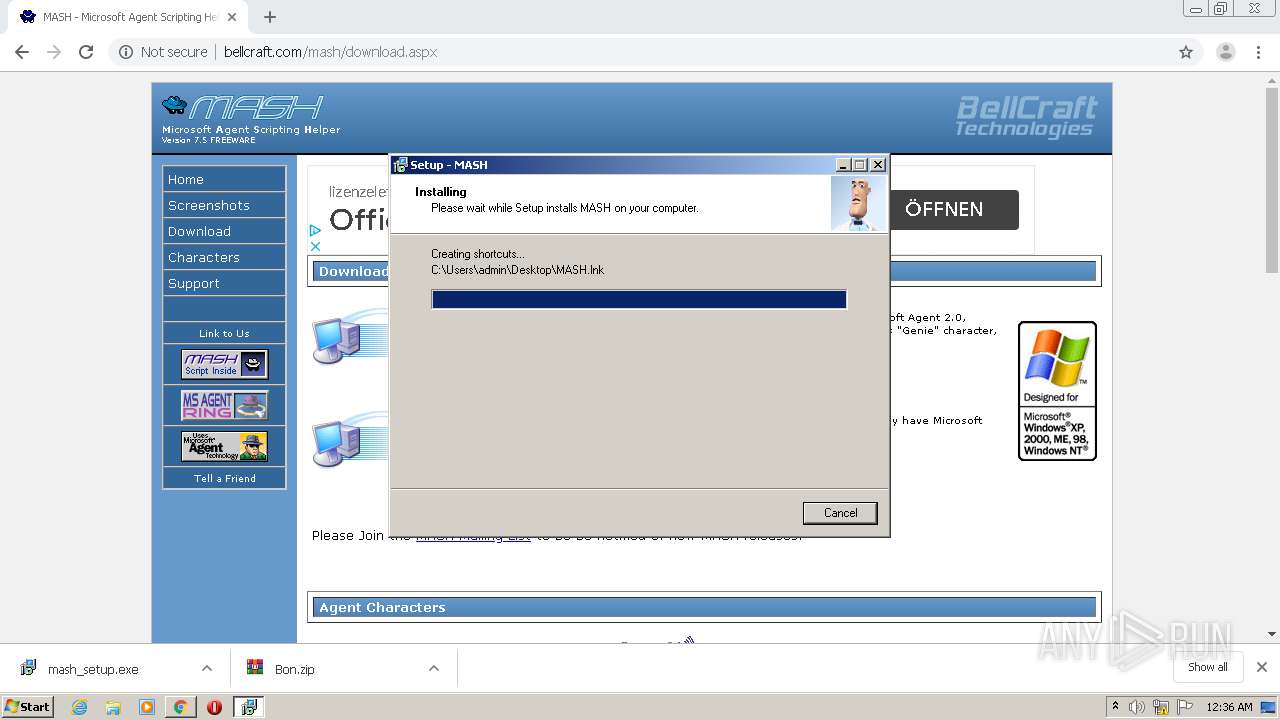Close the MASH browser tab
Image resolution: width=1280 pixels, height=720 pixels.
coord(232,17)
